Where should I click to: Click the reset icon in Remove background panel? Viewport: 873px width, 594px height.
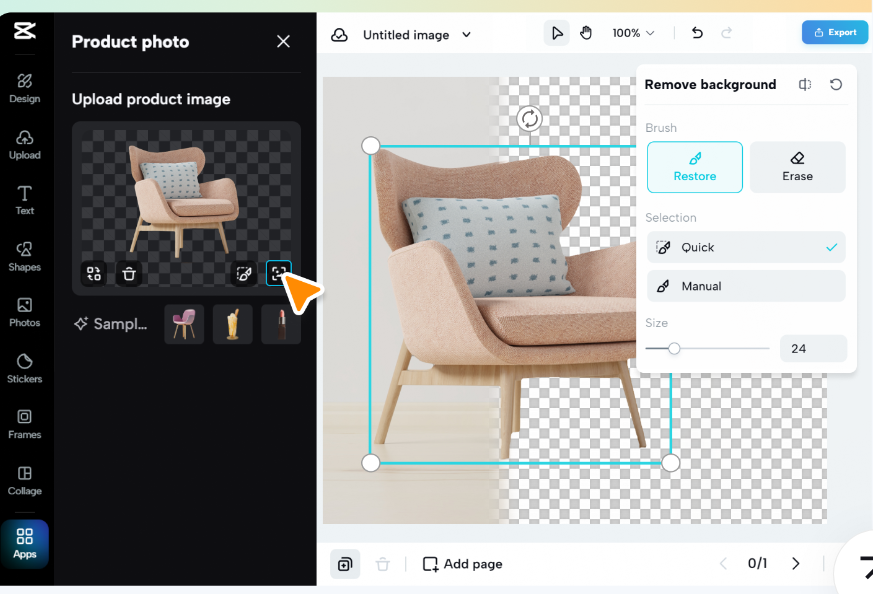[836, 85]
